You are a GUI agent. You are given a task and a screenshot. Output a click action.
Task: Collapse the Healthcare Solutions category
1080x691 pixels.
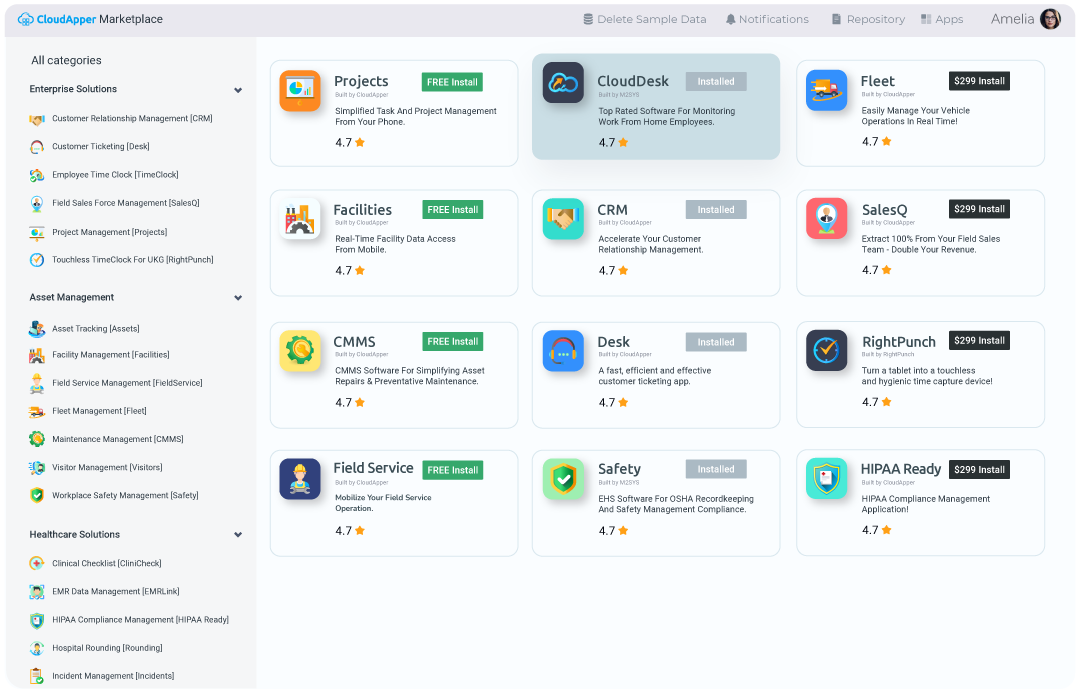(x=238, y=535)
